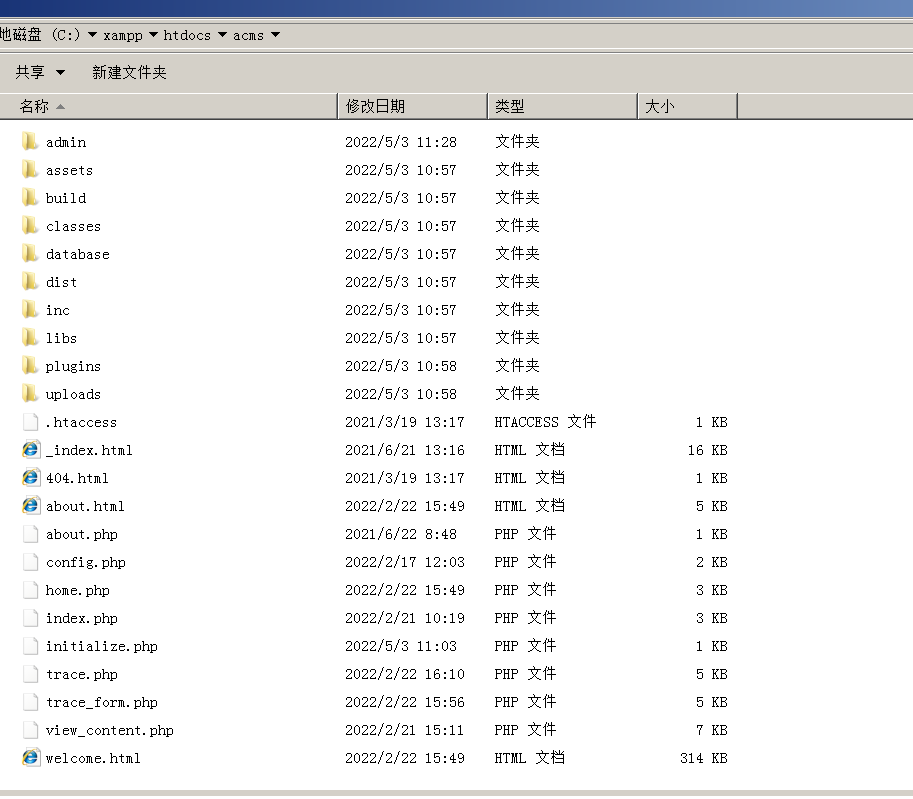
Task: Click the initialize.php file icon
Action: 30,645
